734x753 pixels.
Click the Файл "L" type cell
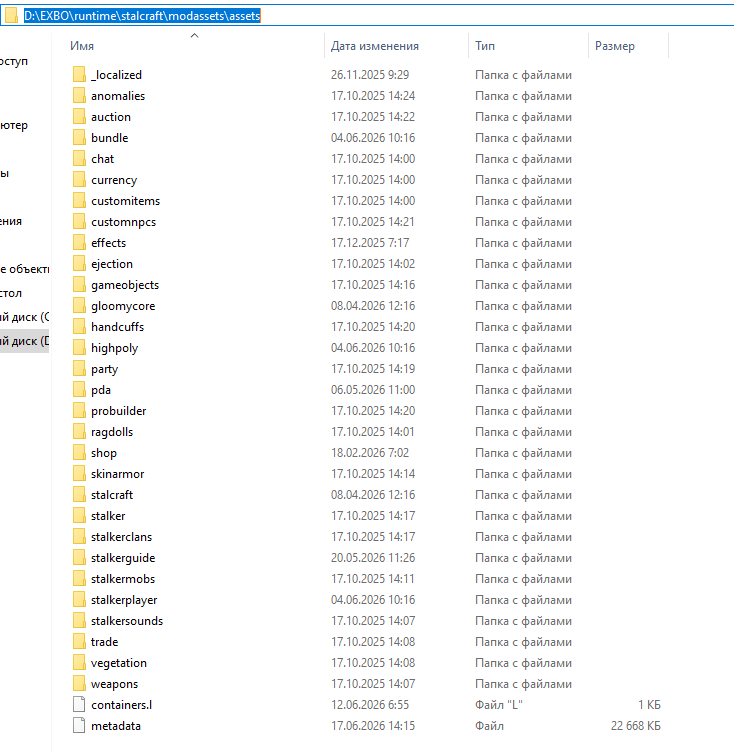(499, 705)
